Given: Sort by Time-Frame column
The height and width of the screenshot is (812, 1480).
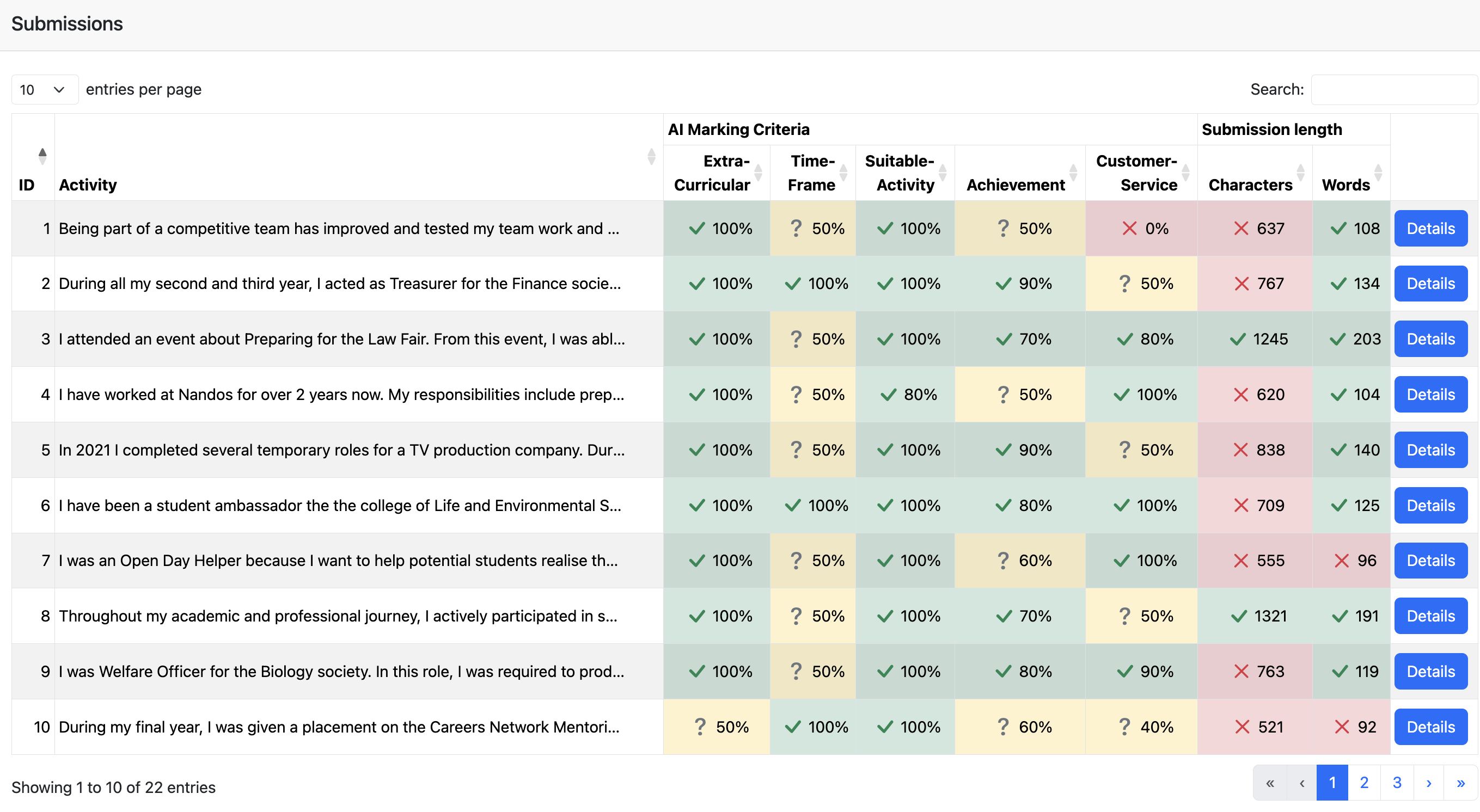Looking at the screenshot, I should (x=843, y=173).
